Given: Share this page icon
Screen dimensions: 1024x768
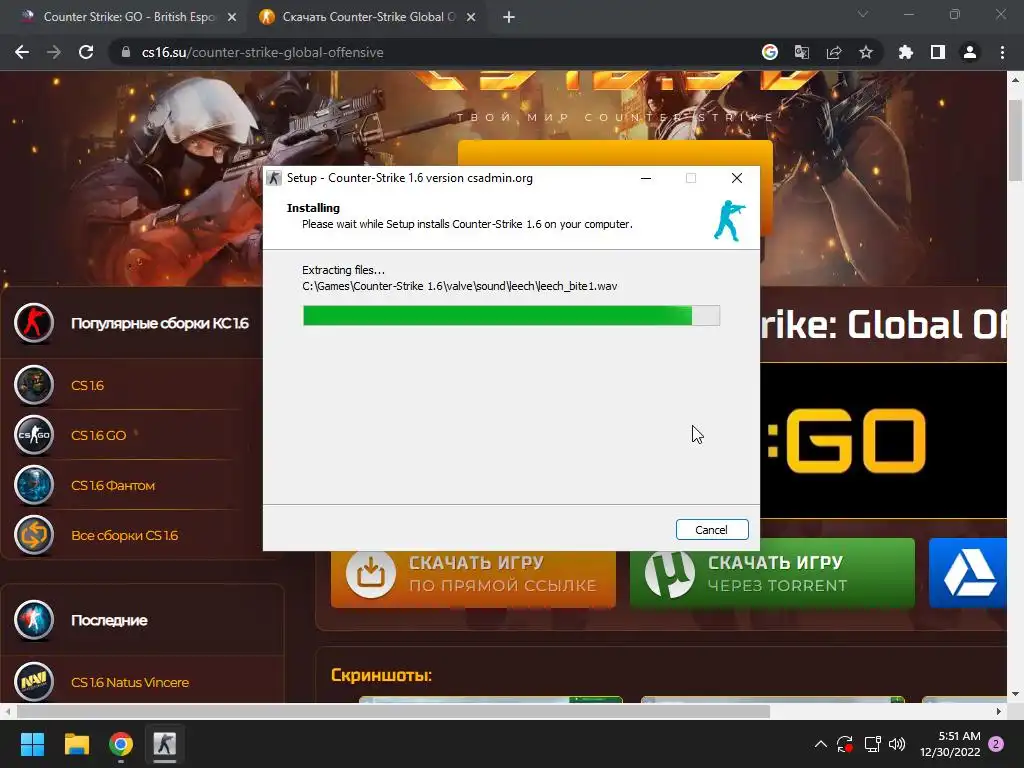Looking at the screenshot, I should [x=834, y=52].
